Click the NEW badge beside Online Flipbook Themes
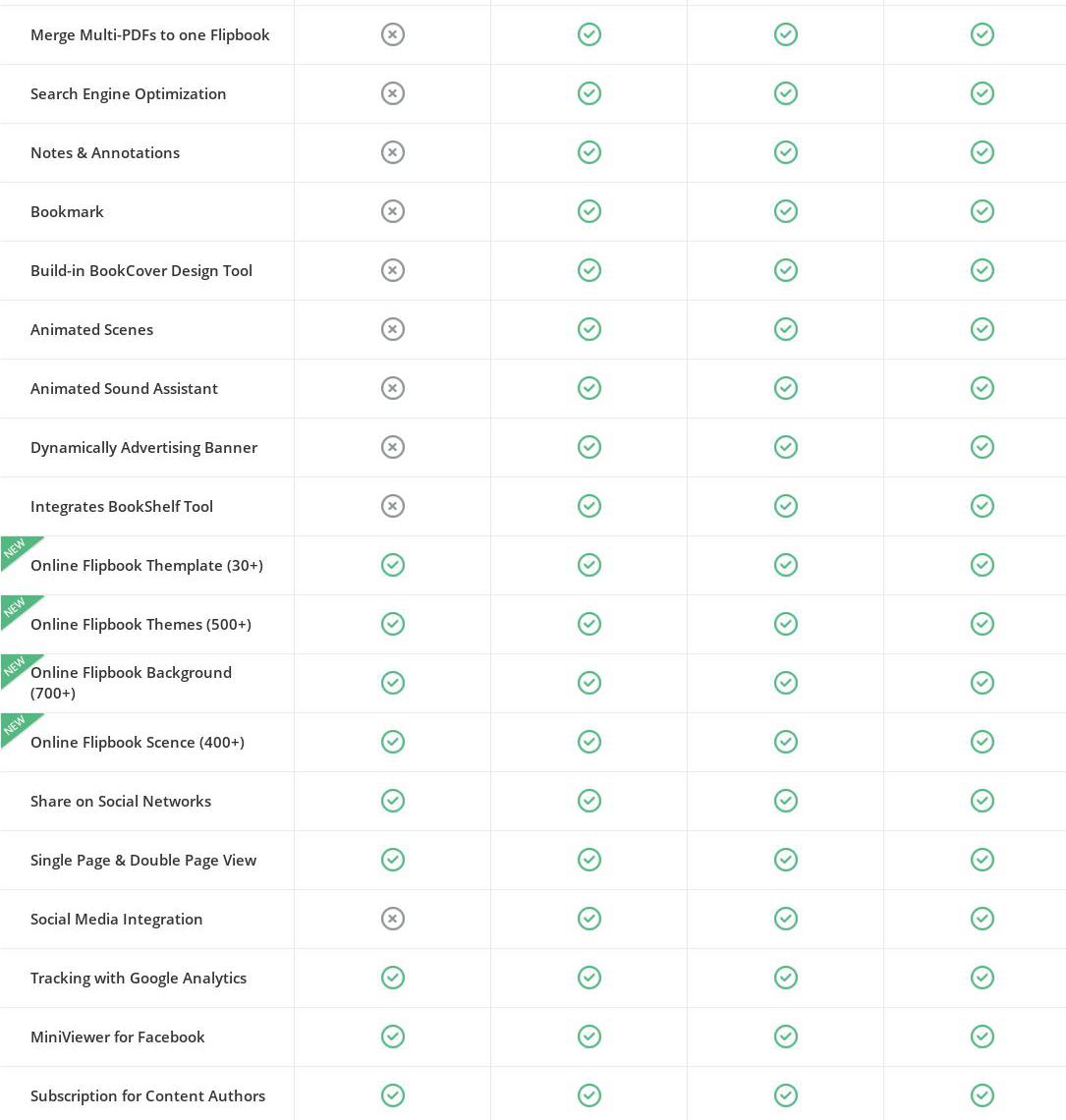 point(16,609)
